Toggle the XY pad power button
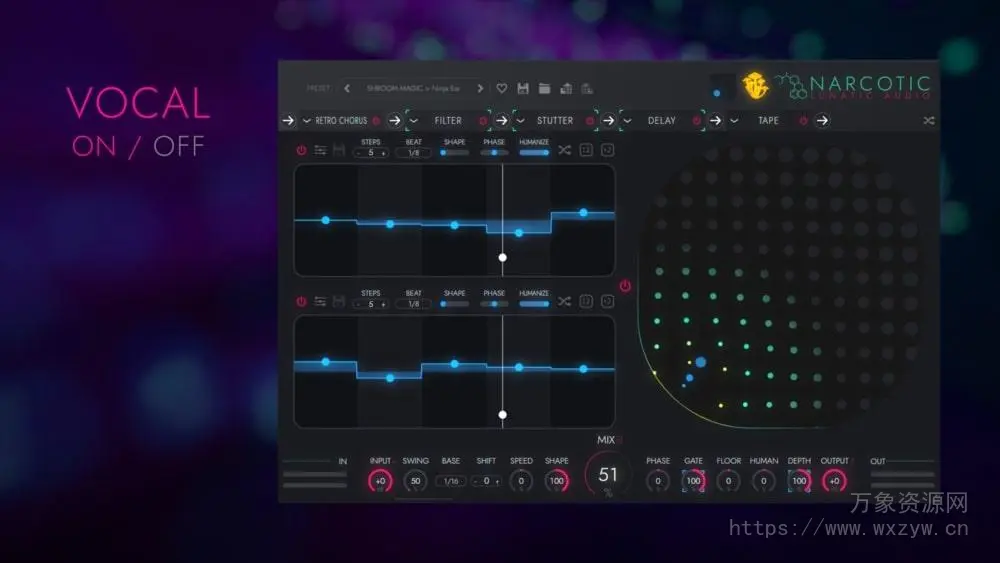This screenshot has width=1000, height=563. pyautogui.click(x=625, y=286)
